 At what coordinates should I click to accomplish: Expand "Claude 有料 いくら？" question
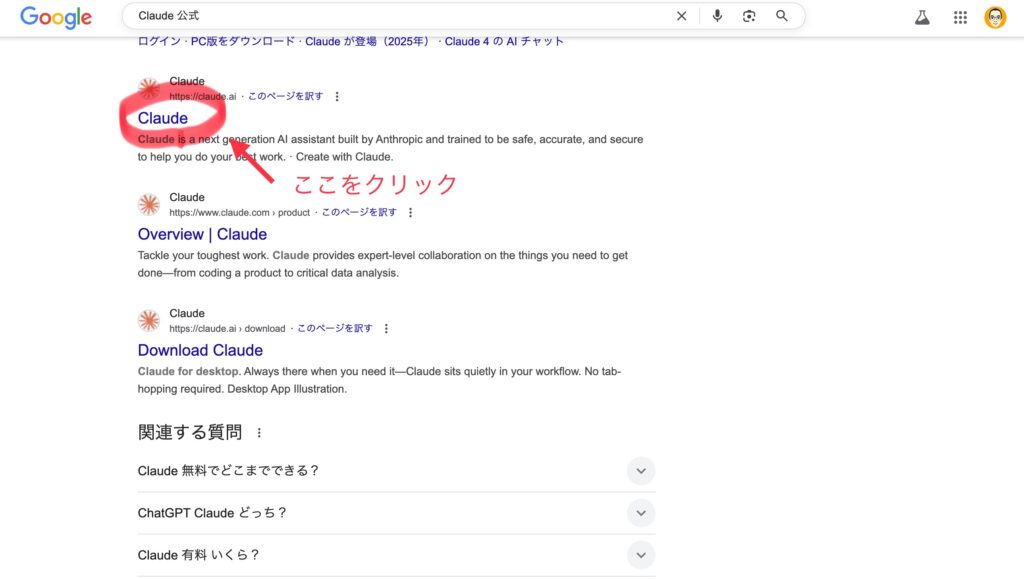[641, 555]
